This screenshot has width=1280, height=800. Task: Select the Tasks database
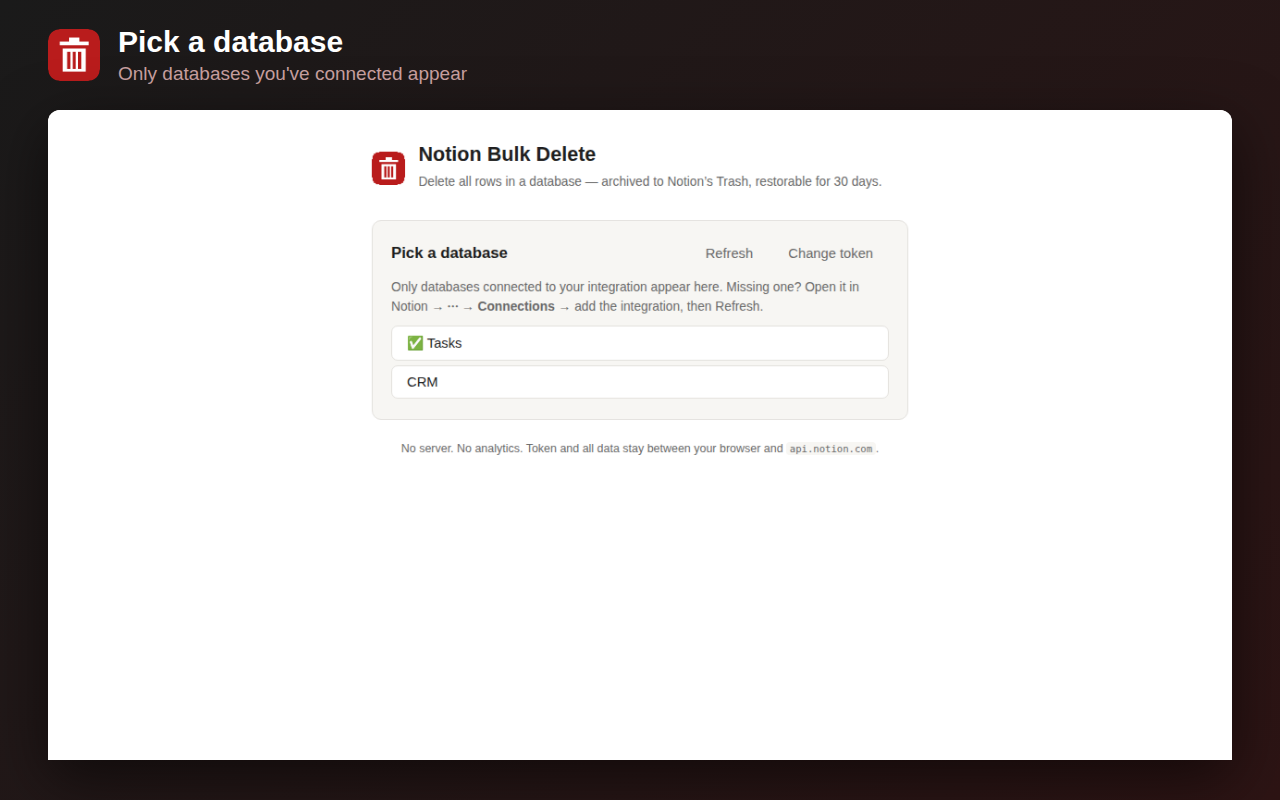pos(640,343)
